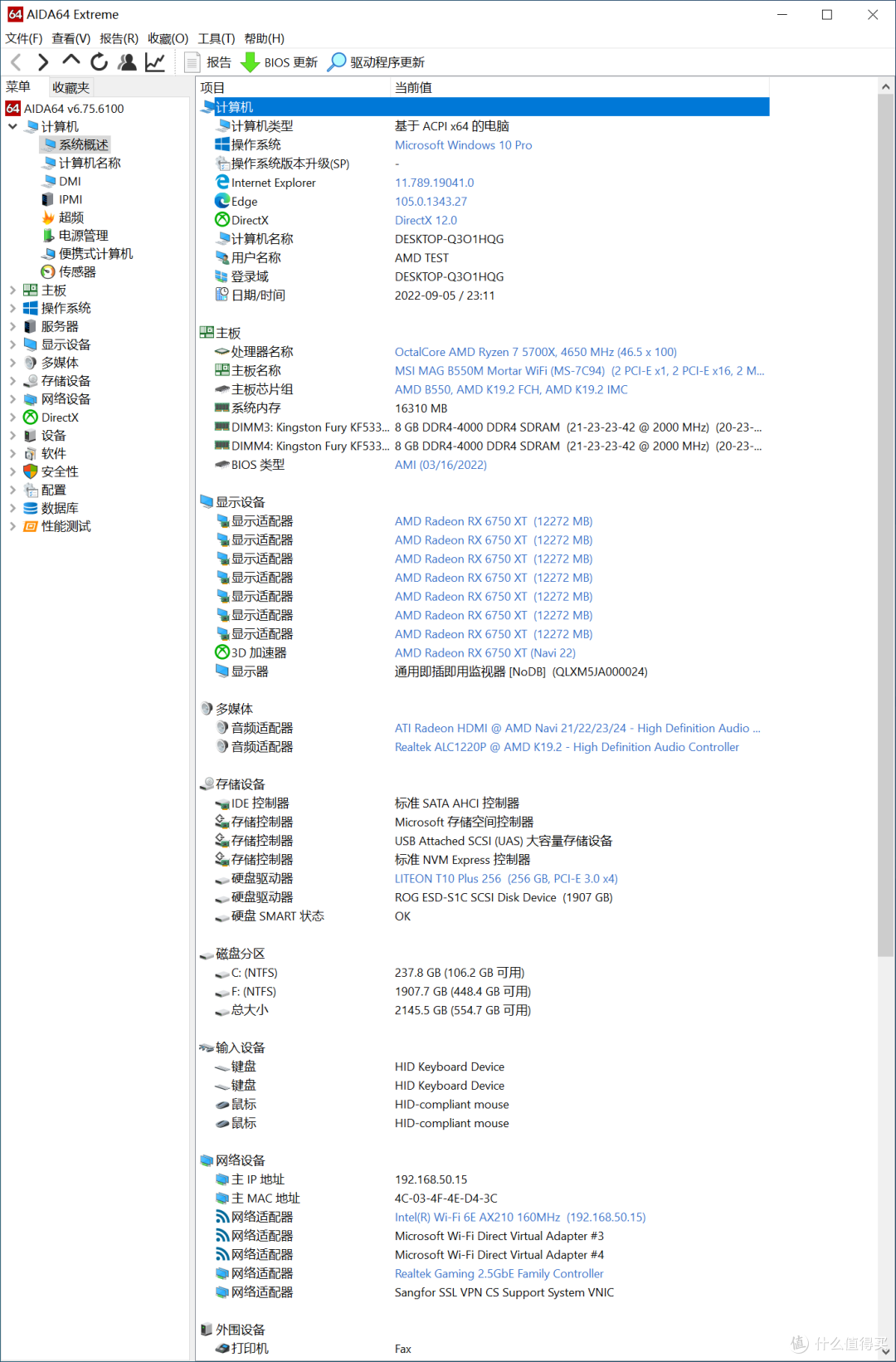Expand the 存储设备 tree node
The image size is (896, 1362).
[12, 381]
